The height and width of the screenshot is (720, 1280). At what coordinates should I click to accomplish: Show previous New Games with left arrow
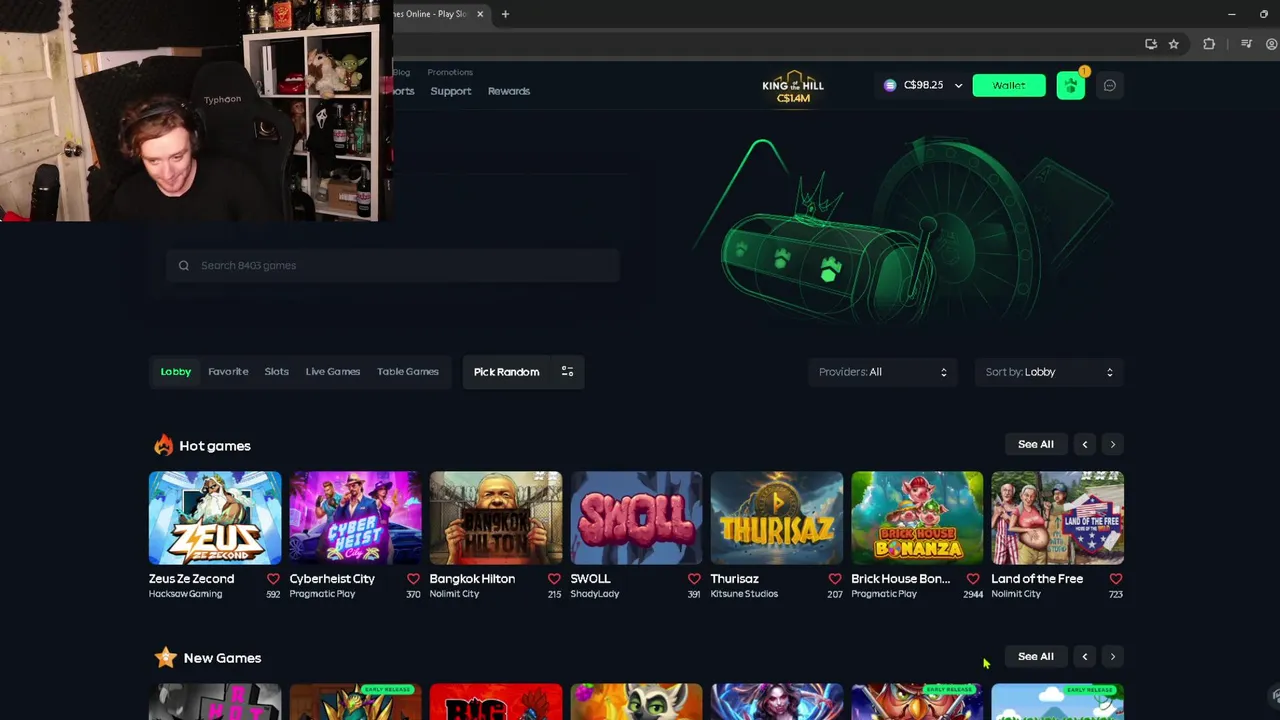(1085, 656)
